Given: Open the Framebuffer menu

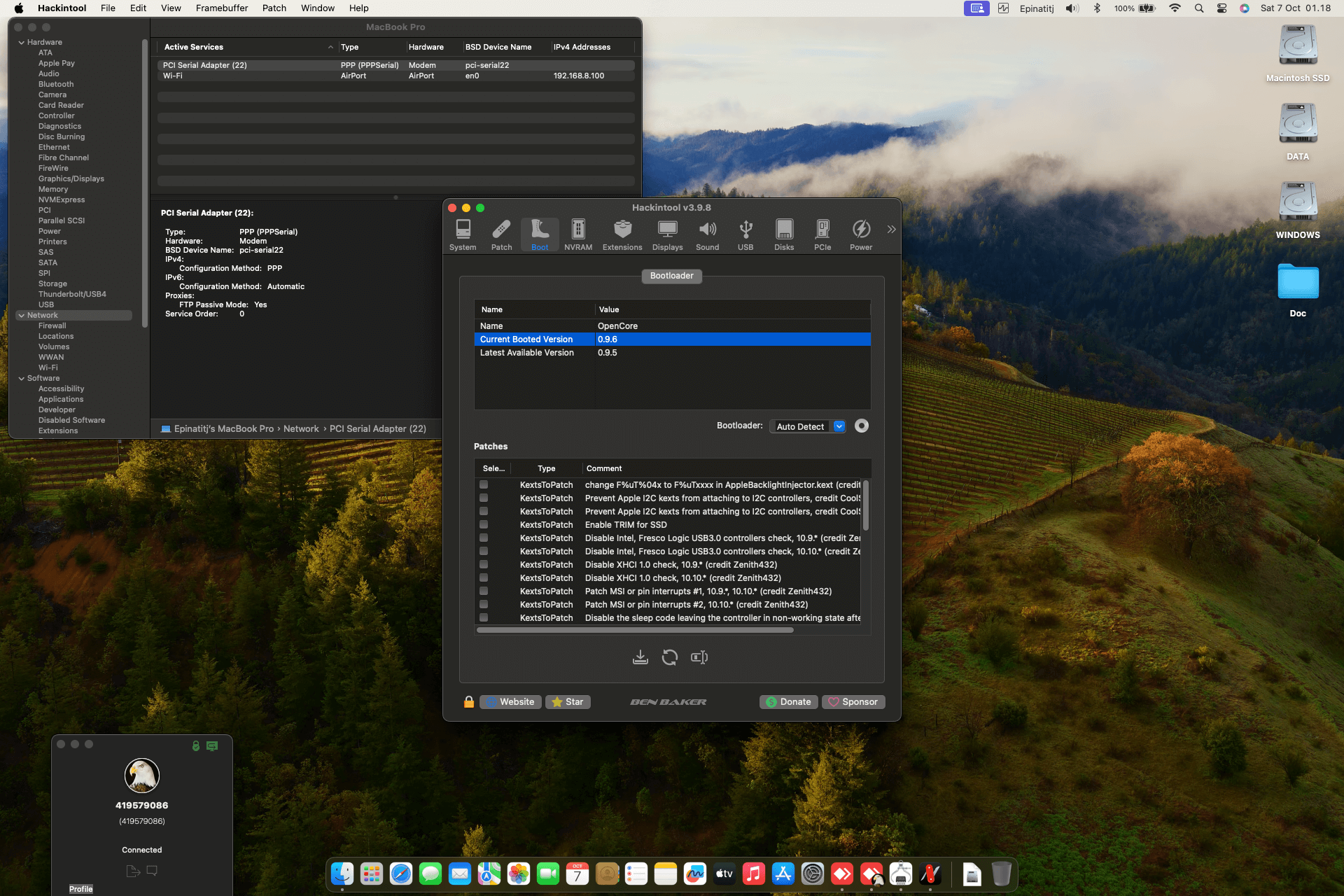Looking at the screenshot, I should coord(221,8).
